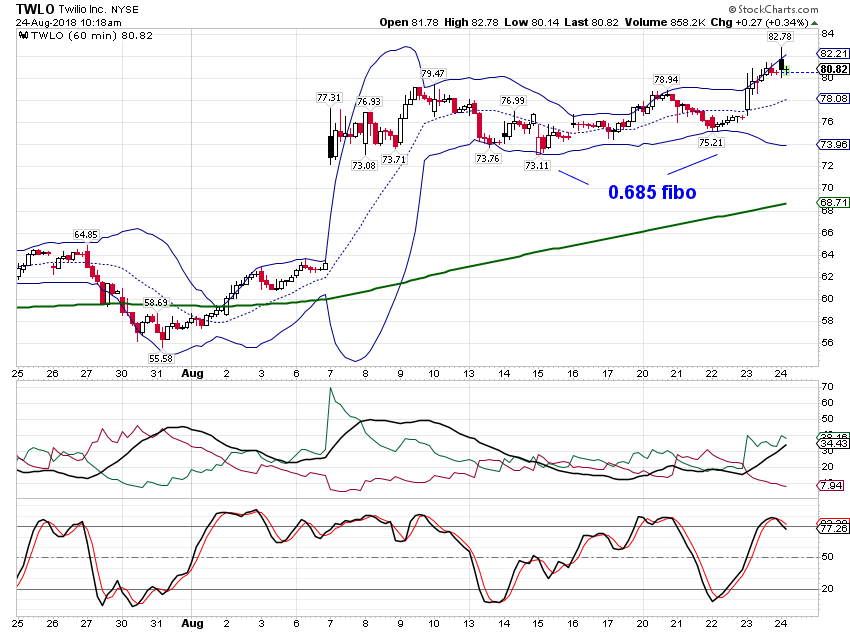Click the 58.69 price callout
The width and height of the screenshot is (850, 633).
pyautogui.click(x=156, y=302)
